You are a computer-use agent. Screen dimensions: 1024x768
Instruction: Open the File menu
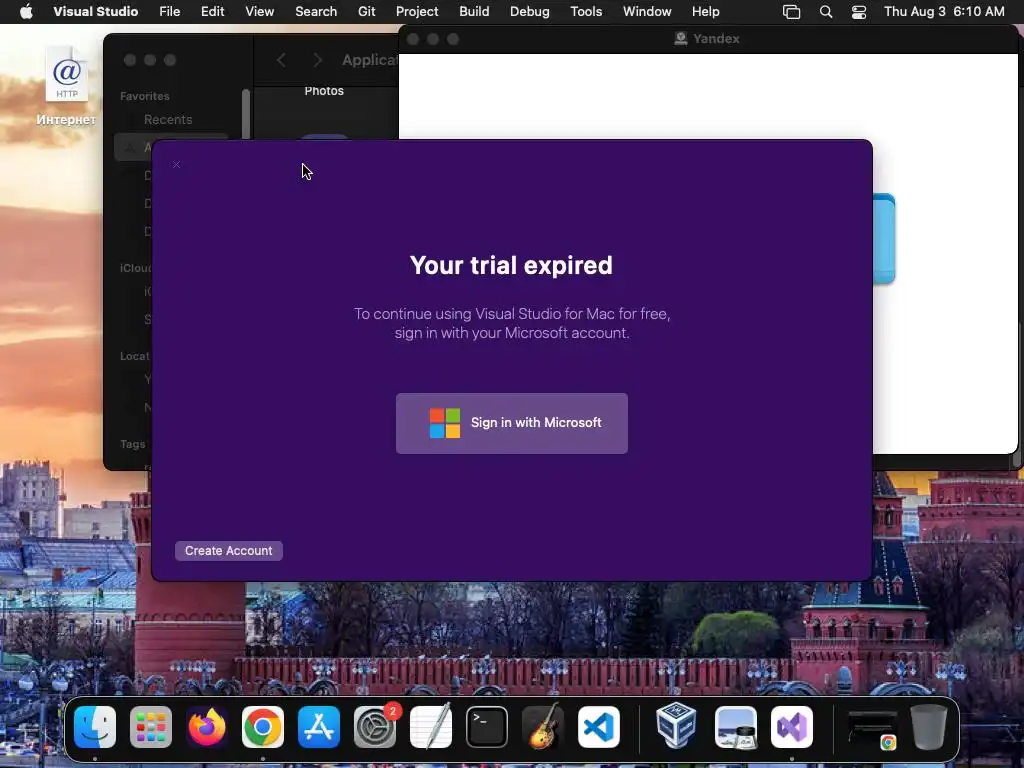coord(170,11)
